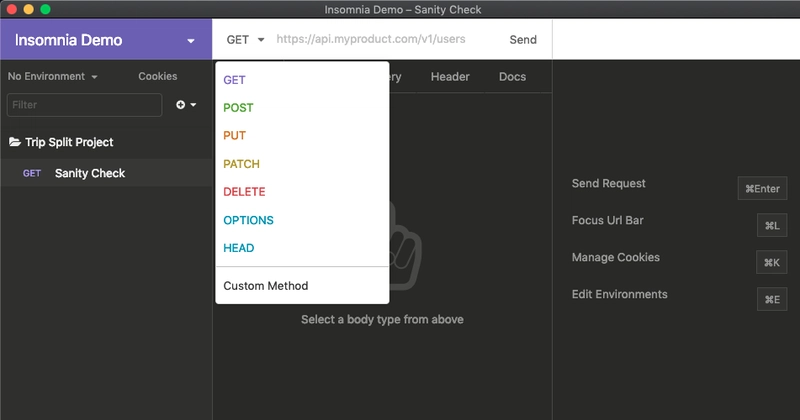Click the ⌘Enter Send Request shortcut

click(762, 188)
